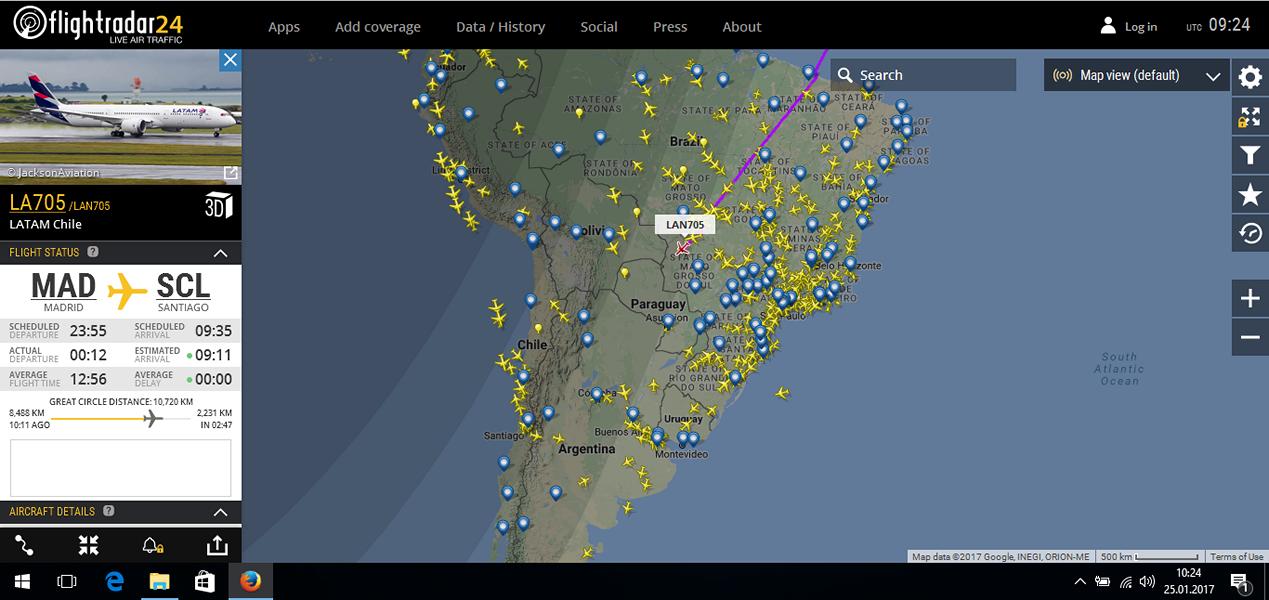This screenshot has width=1269, height=600.
Task: Click the scheduled arrival time 09:35
Action: [213, 331]
